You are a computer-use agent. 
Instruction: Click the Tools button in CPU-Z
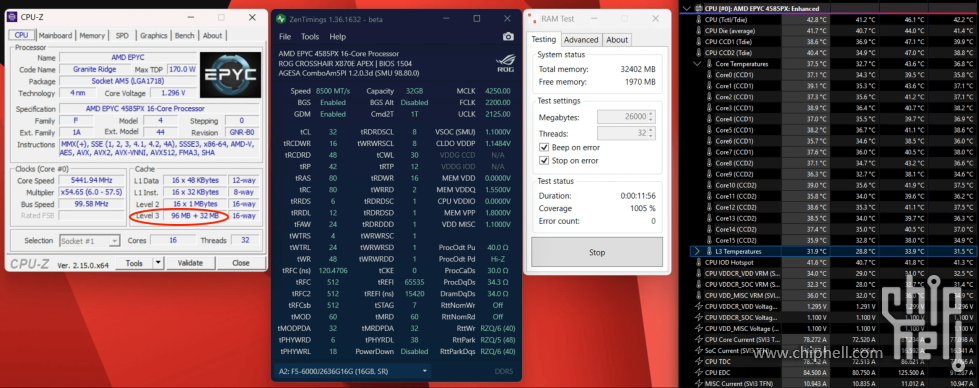134,263
